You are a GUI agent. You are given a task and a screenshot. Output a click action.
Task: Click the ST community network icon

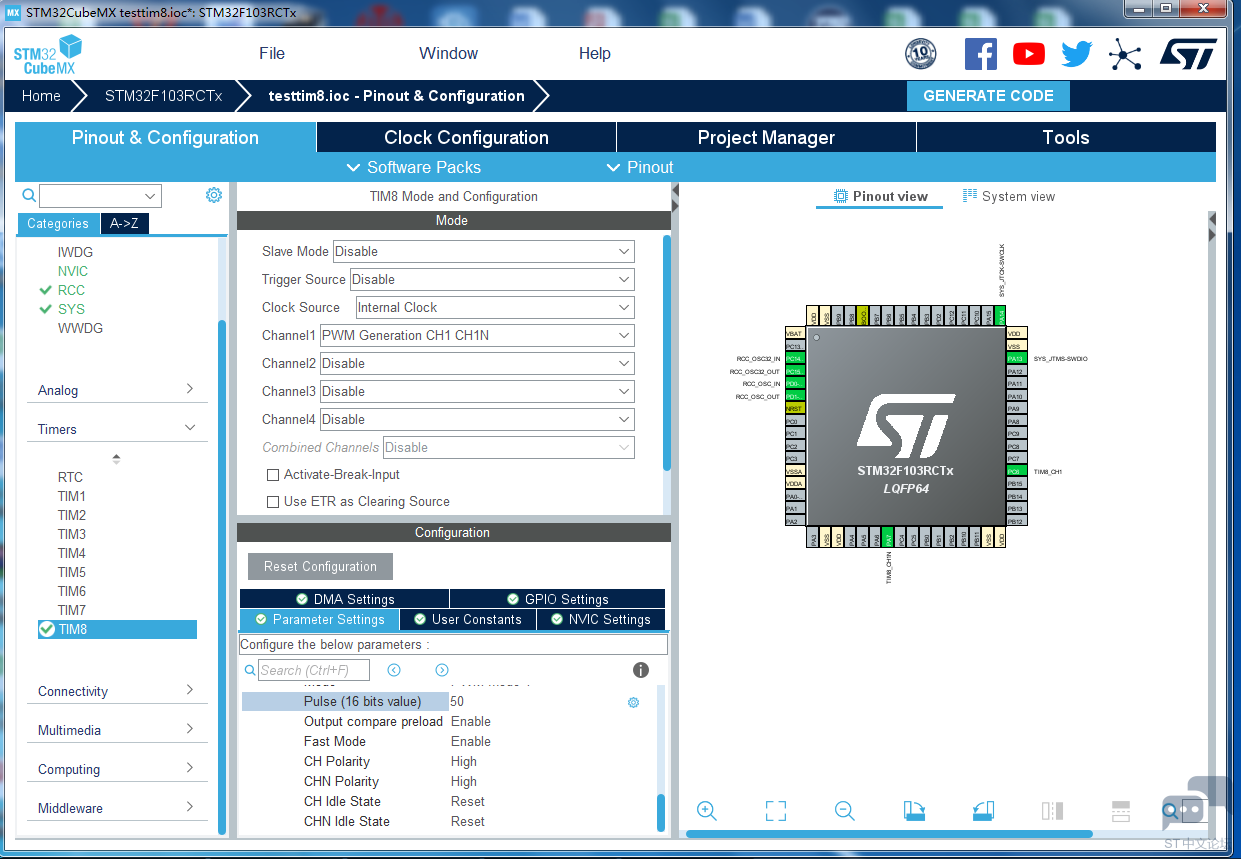point(1125,54)
